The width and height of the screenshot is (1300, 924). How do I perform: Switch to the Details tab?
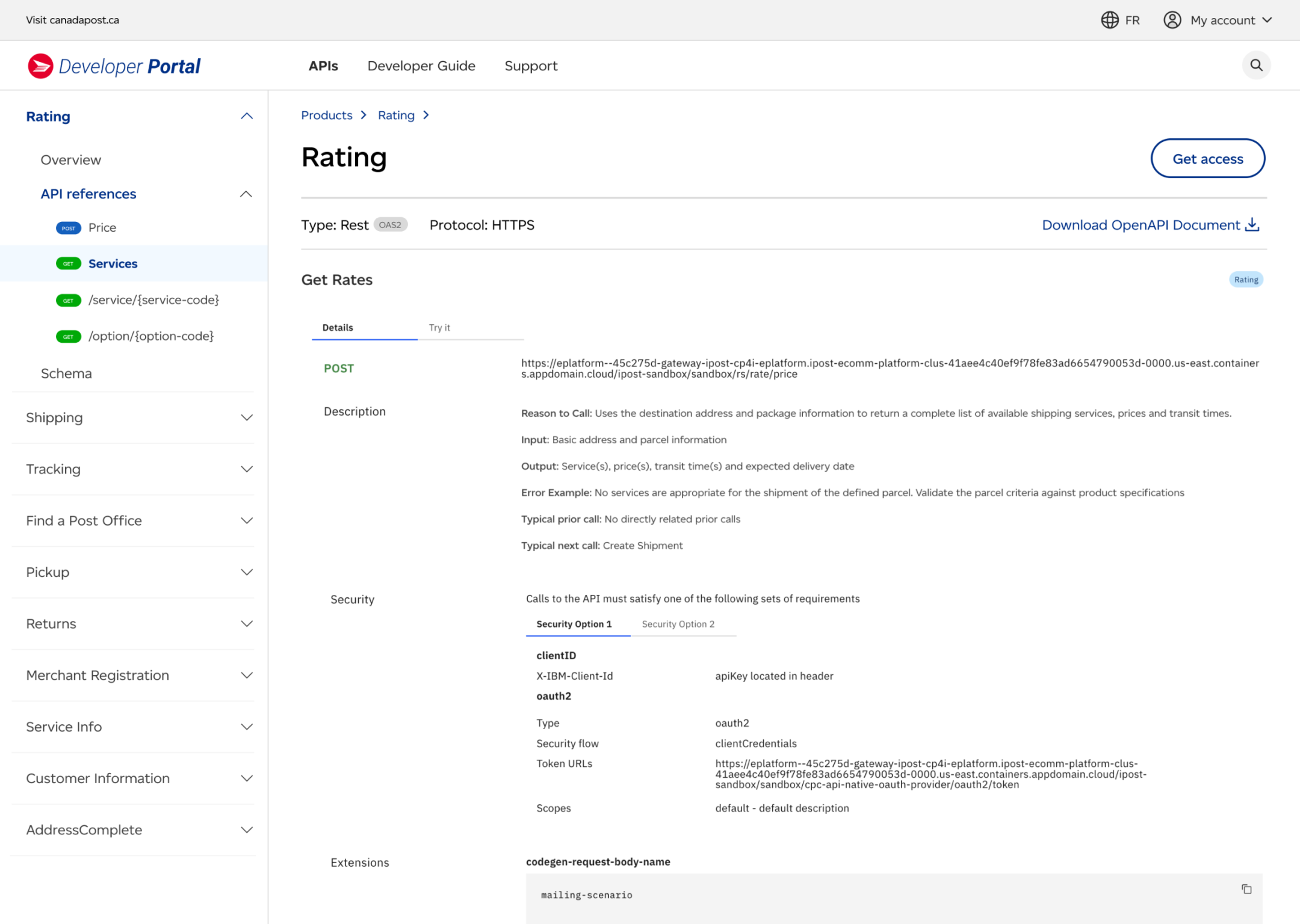[364, 328]
